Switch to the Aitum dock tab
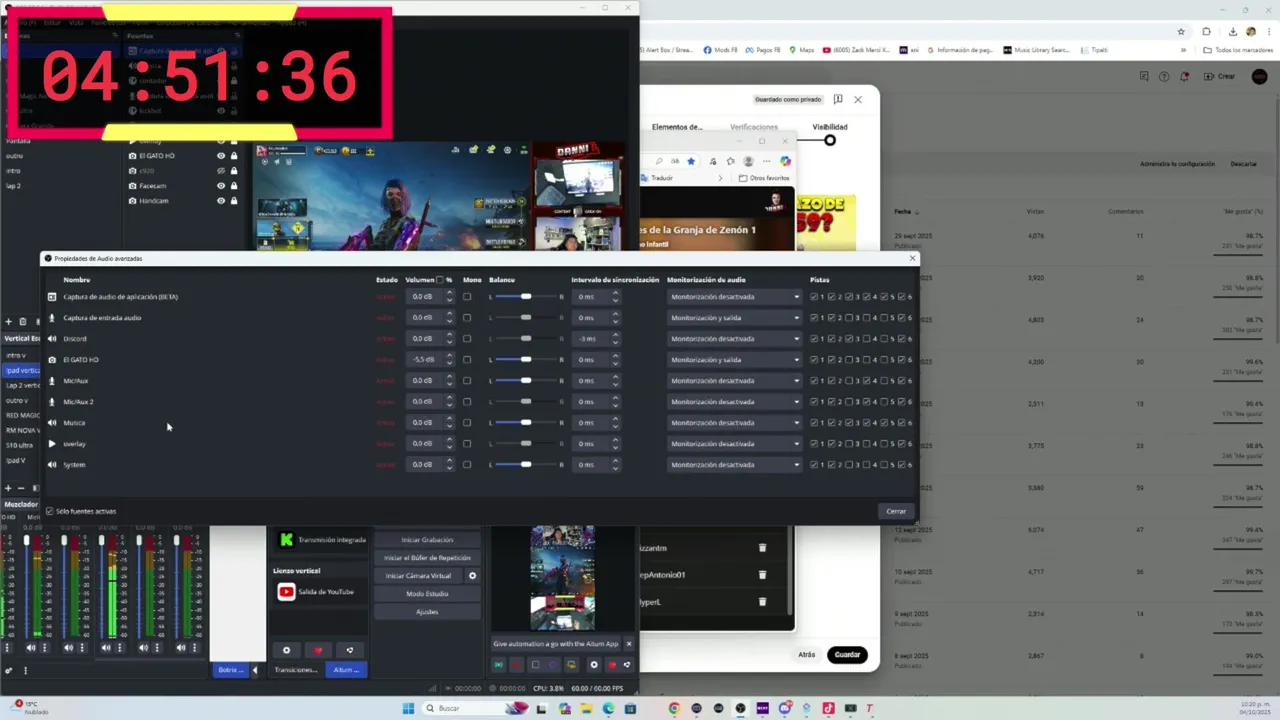The image size is (1280, 720). tap(347, 670)
